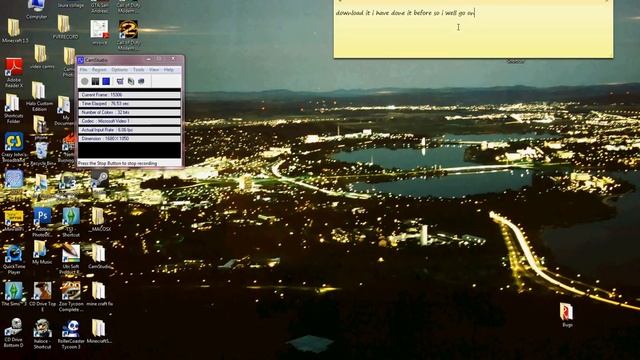Click the 'Actual Input Rate' row in CamStudio
Image resolution: width=640 pixels, height=360 pixels.
[129, 130]
